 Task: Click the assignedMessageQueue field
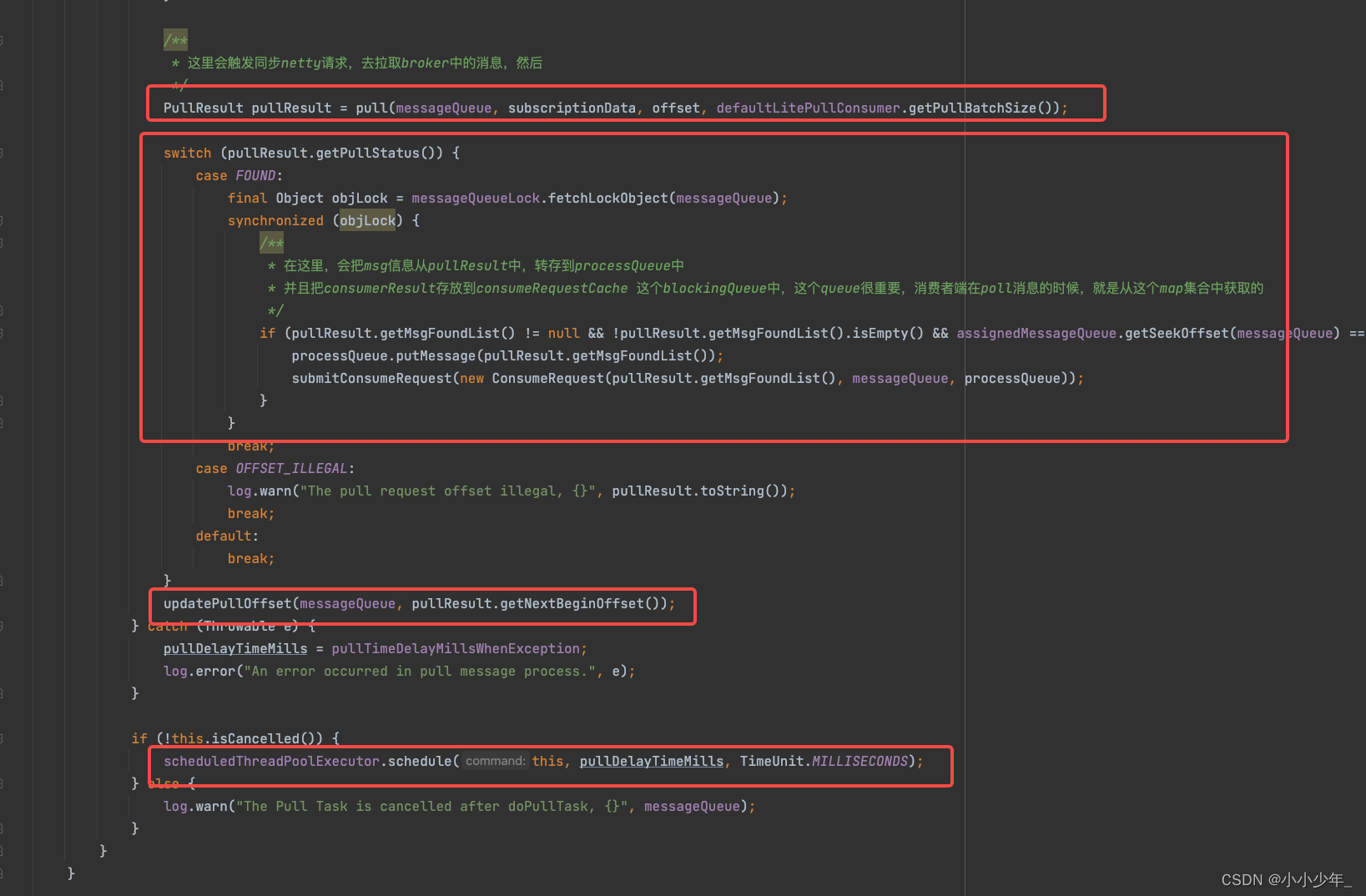1036,333
